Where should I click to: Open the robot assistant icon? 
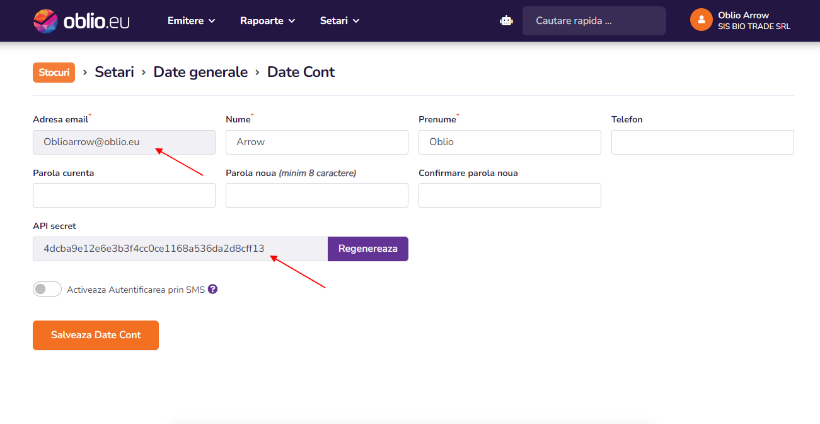(x=506, y=21)
